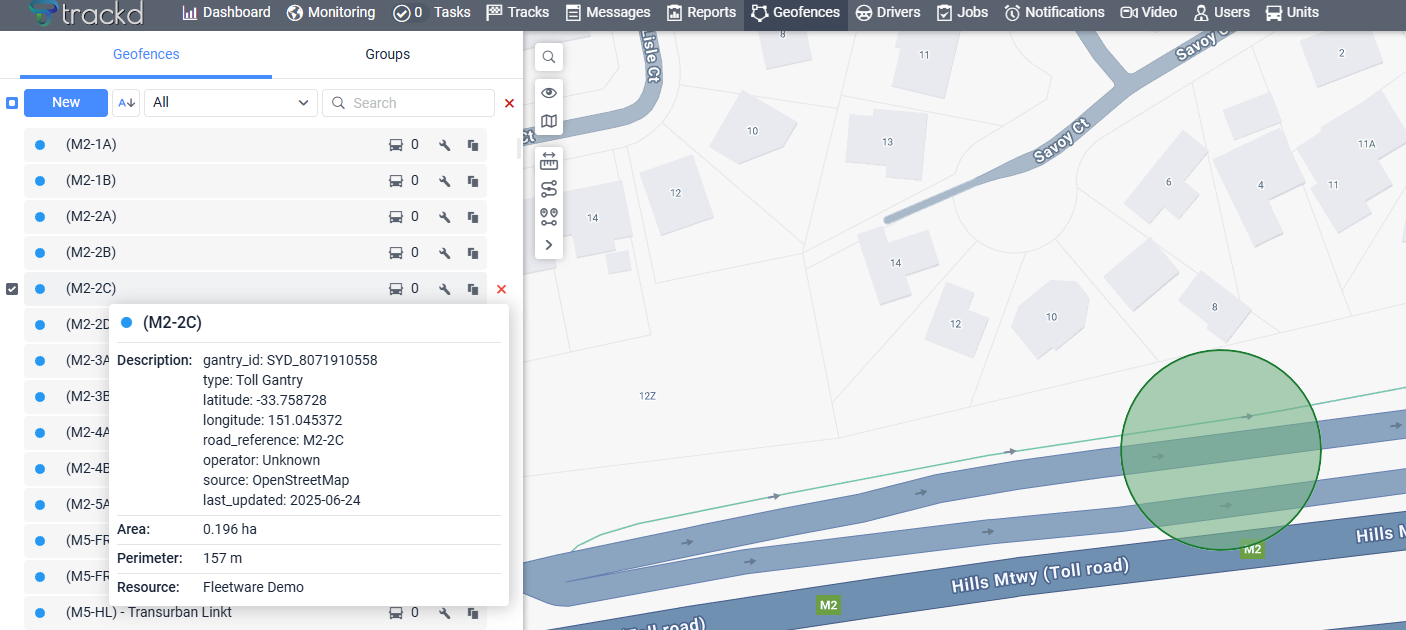This screenshot has height=630, width=1406.
Task: Click the A-Z sort order icon
Action: [126, 103]
